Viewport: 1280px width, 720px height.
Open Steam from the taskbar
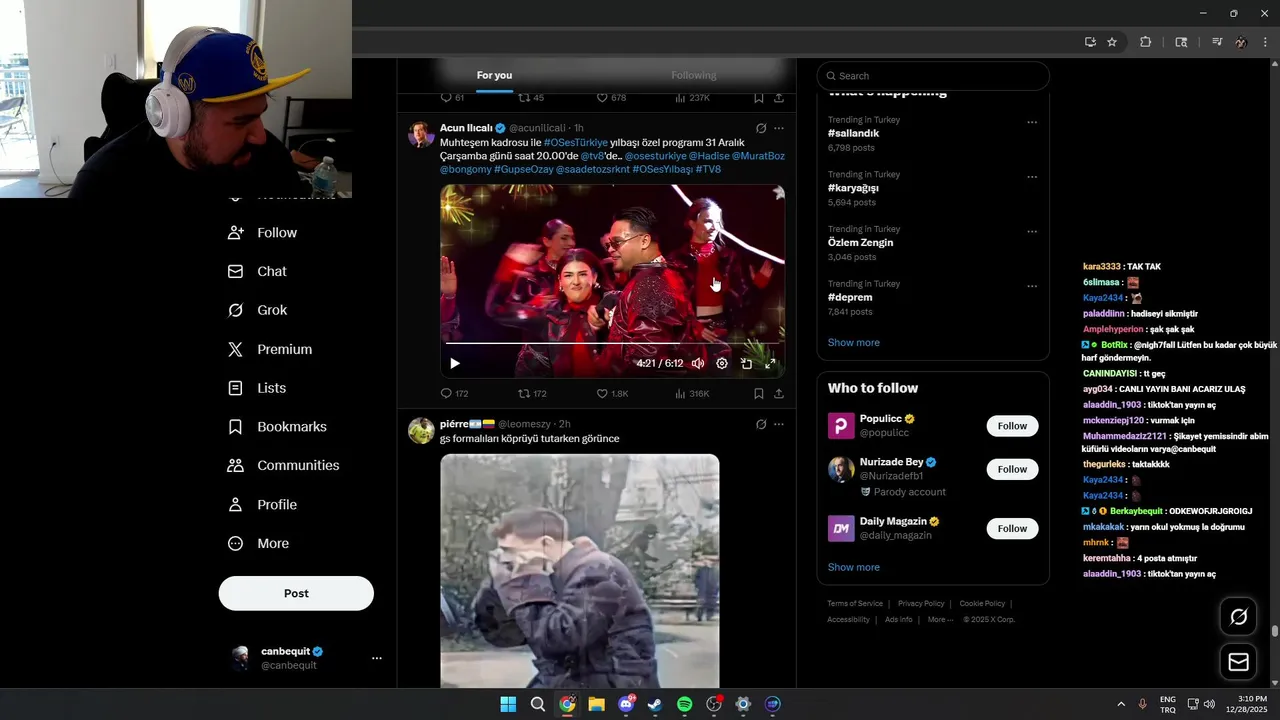(655, 704)
